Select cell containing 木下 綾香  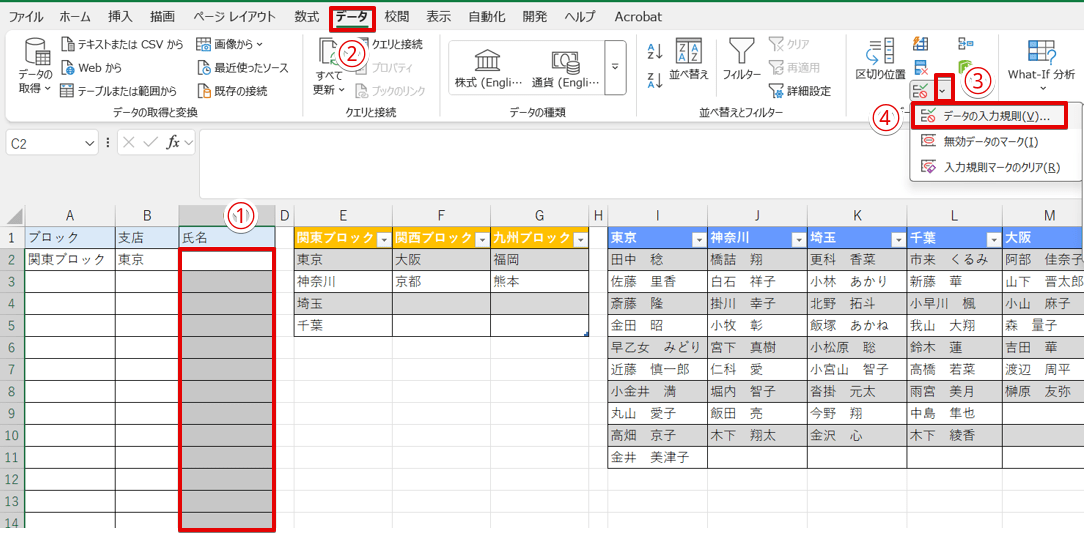click(x=955, y=435)
